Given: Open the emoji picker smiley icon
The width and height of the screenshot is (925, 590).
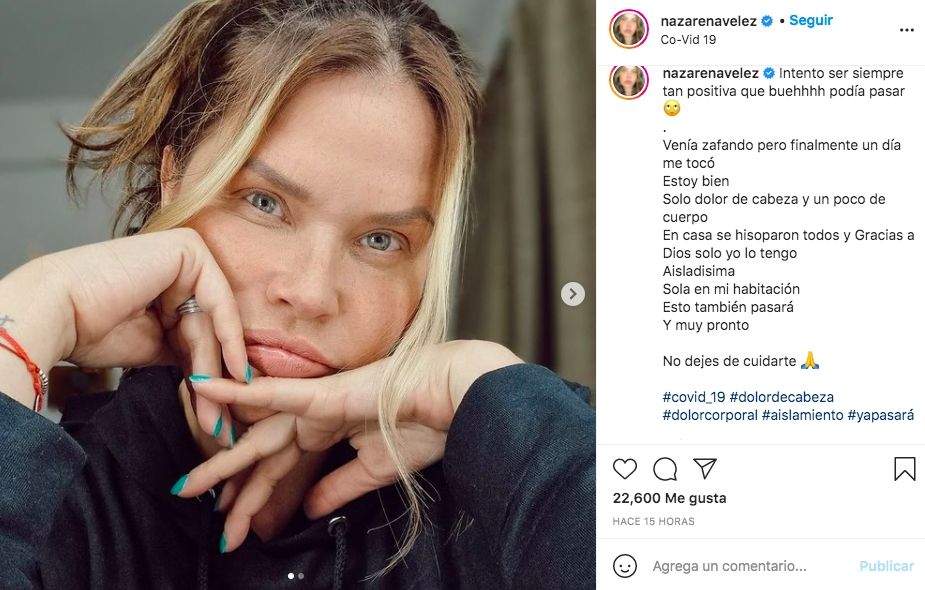Looking at the screenshot, I should [x=625, y=566].
